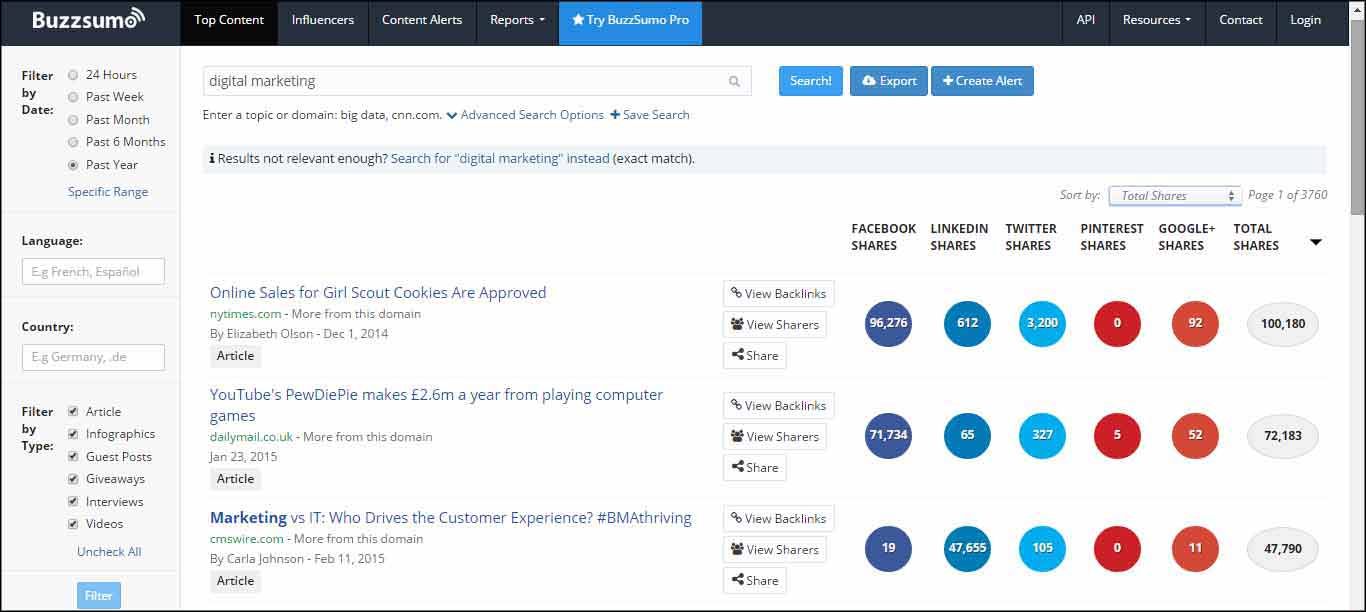Toggle the Videos checkbox
The height and width of the screenshot is (612, 1366).
pyautogui.click(x=73, y=524)
